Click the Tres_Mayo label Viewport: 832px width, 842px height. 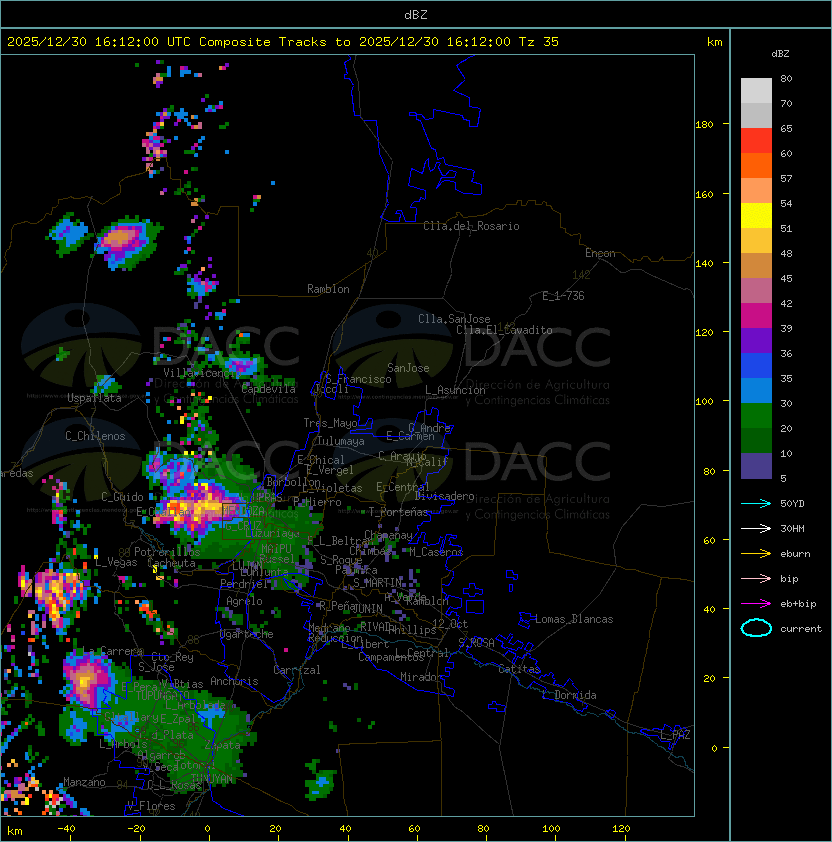pyautogui.click(x=330, y=423)
